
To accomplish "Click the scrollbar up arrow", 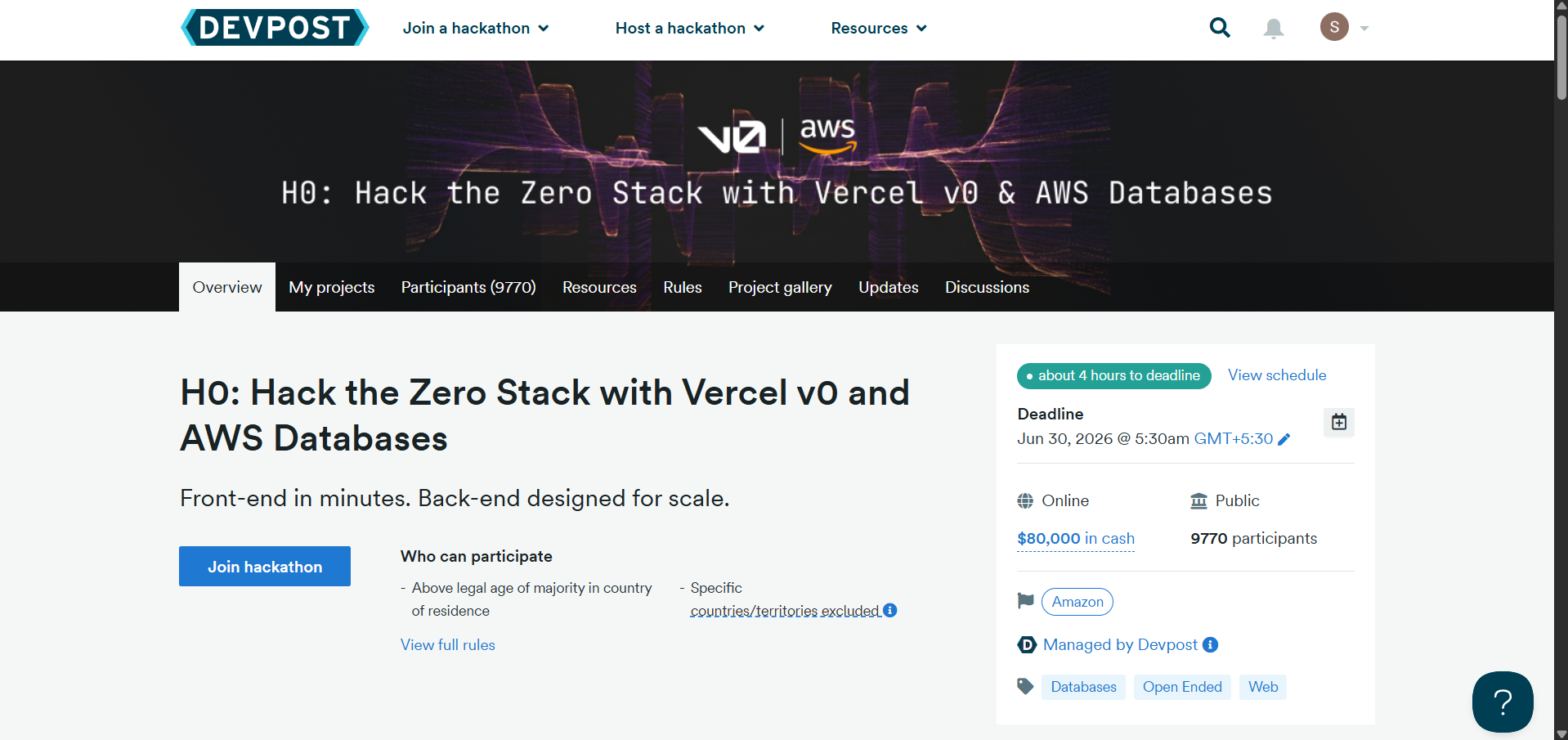I will pos(1561,6).
